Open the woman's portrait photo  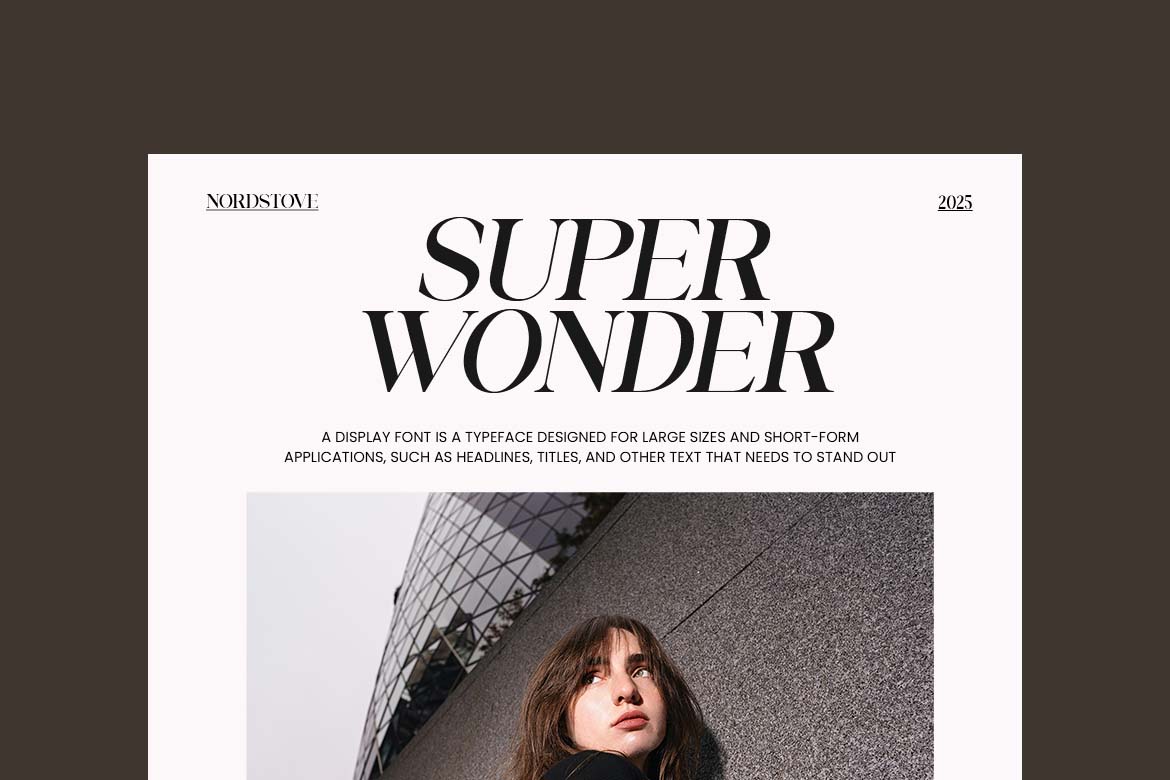click(x=589, y=636)
